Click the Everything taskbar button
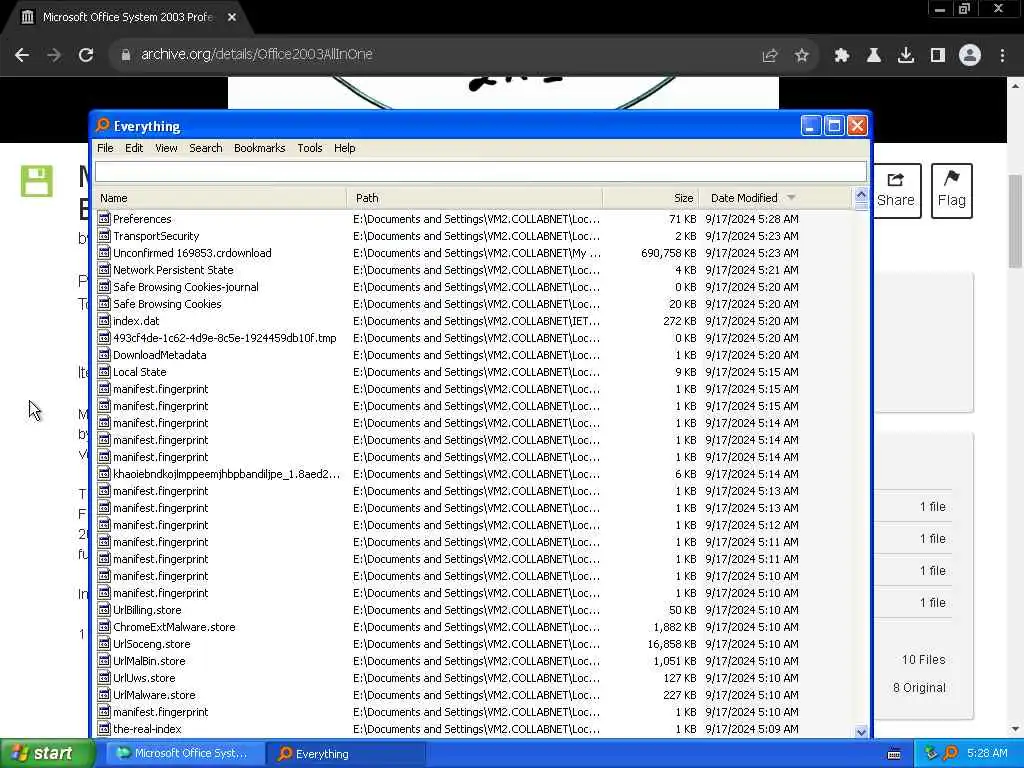1024x768 pixels. [346, 754]
